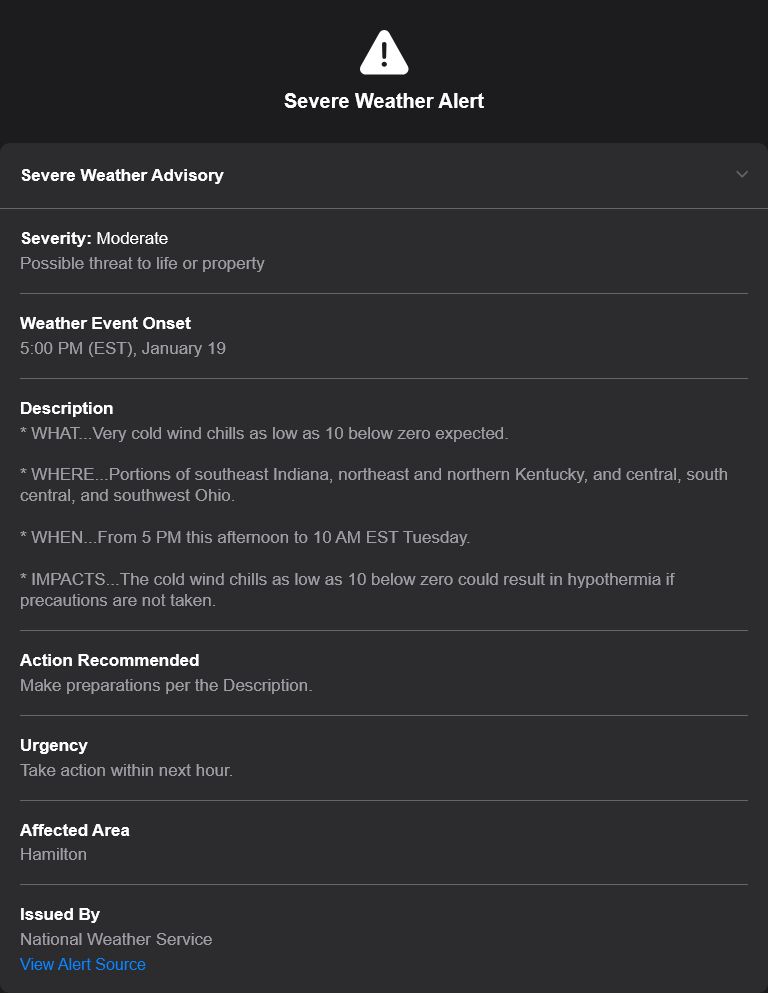Click the Affected Area heading

(x=74, y=830)
